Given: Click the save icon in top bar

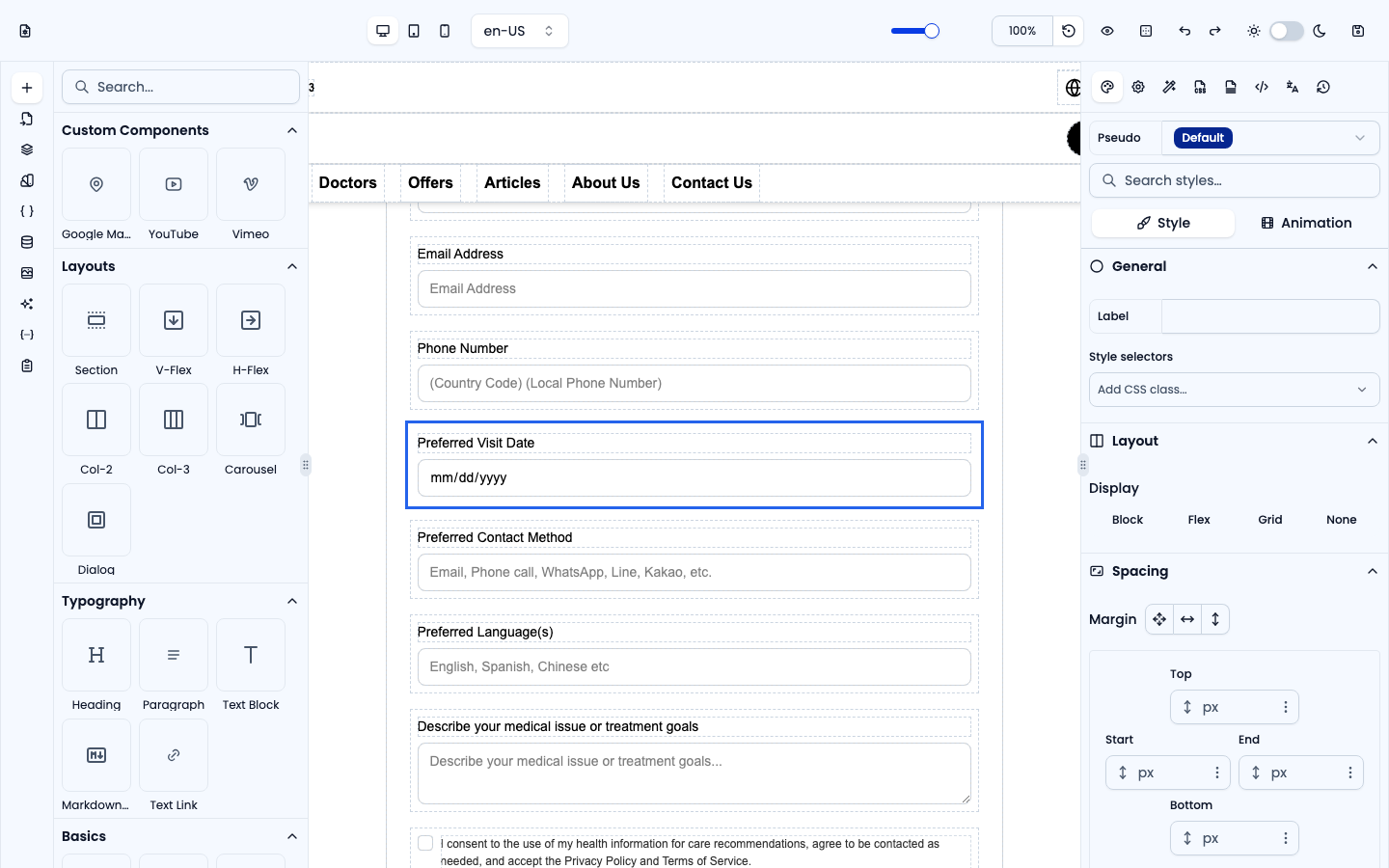Looking at the screenshot, I should pyautogui.click(x=1358, y=31).
